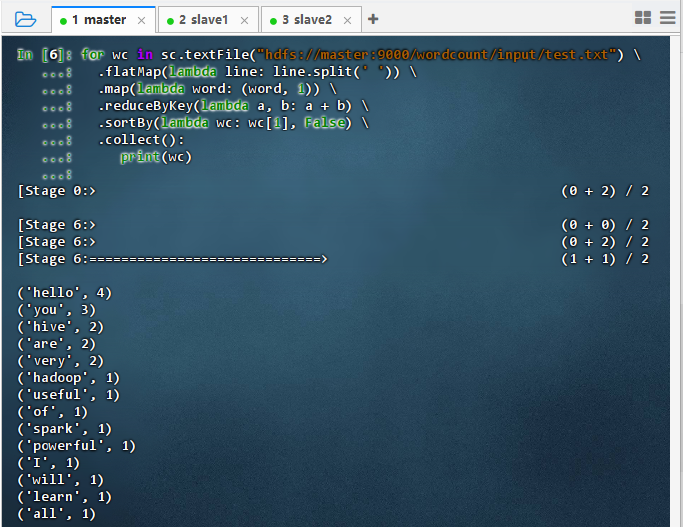Click the ('you', 3) output line
Screen dimensions: 683x527
[x=57, y=310]
